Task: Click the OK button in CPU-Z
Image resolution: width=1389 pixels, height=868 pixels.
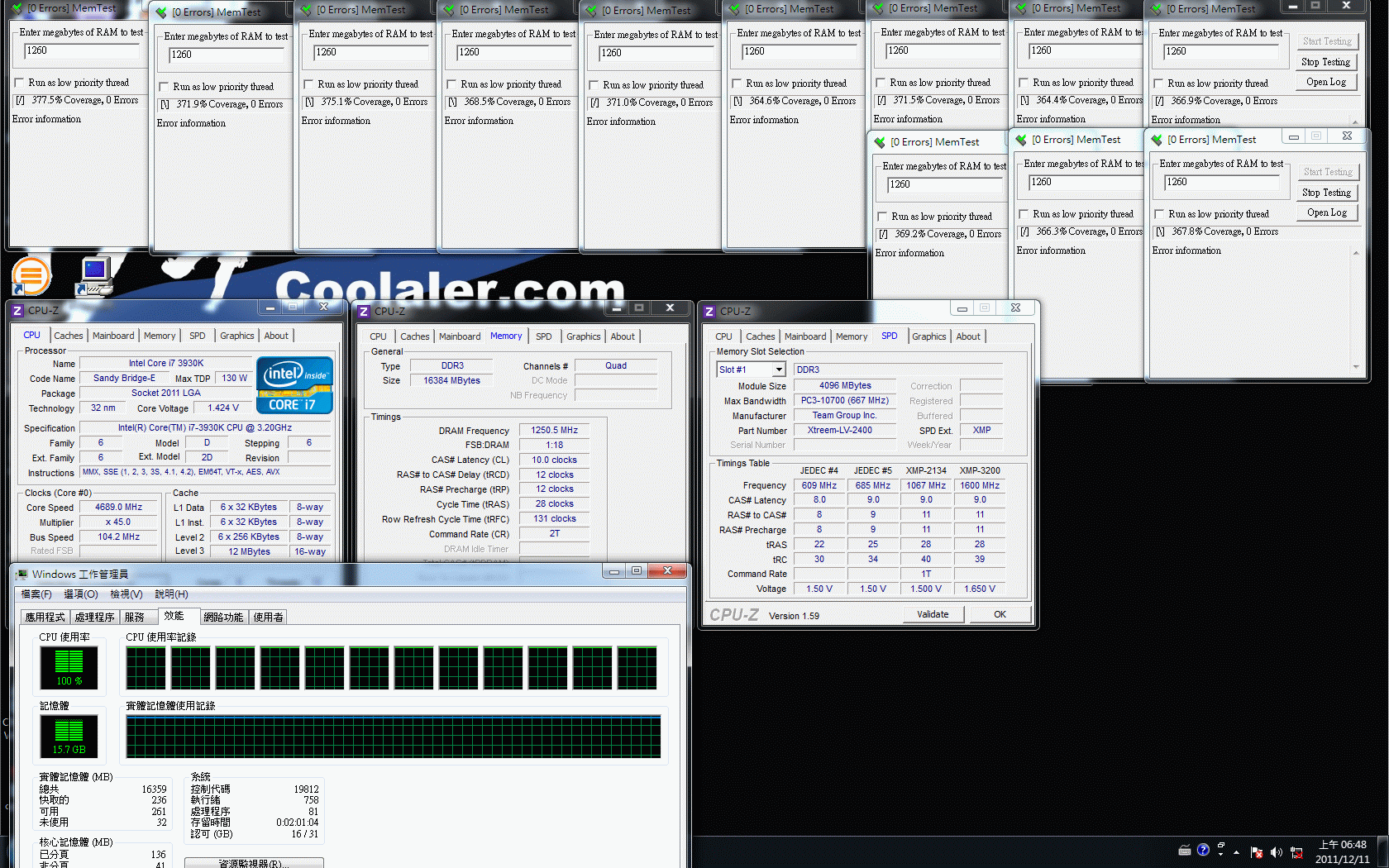Action: (x=1000, y=614)
